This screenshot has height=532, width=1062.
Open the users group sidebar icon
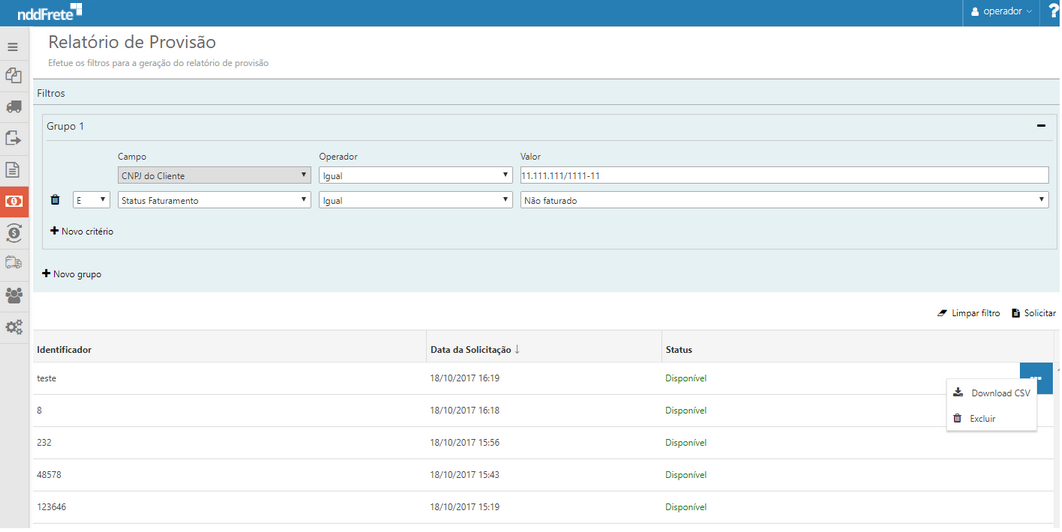(x=14, y=295)
